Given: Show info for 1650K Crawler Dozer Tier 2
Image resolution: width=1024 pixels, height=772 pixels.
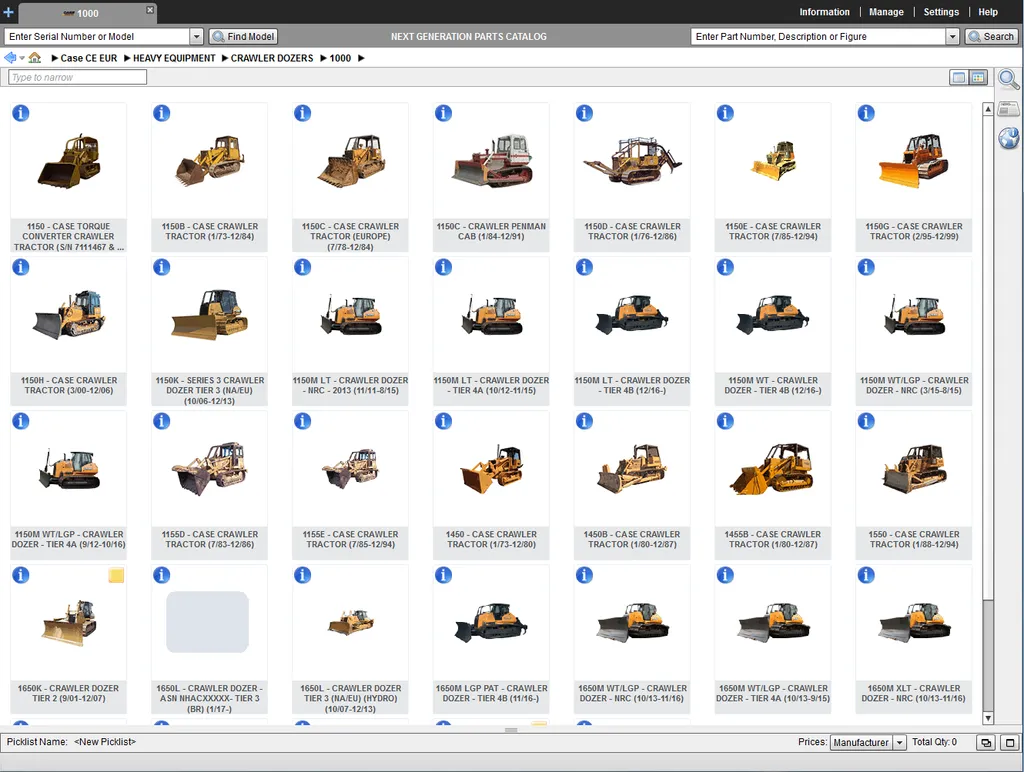Looking at the screenshot, I should tap(21, 575).
